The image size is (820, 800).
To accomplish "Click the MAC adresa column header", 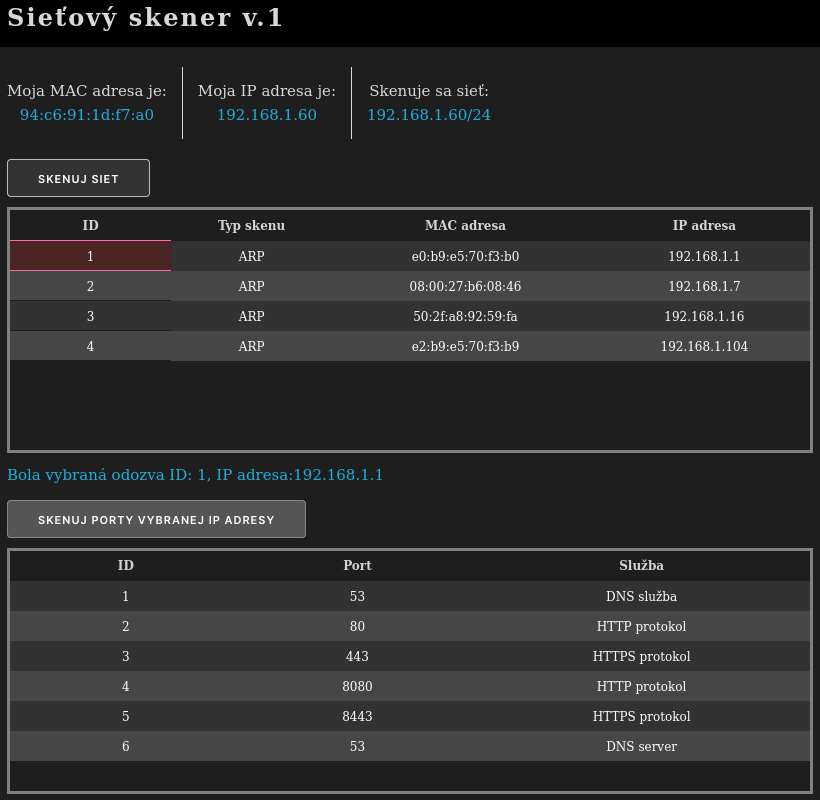I will [x=465, y=226].
